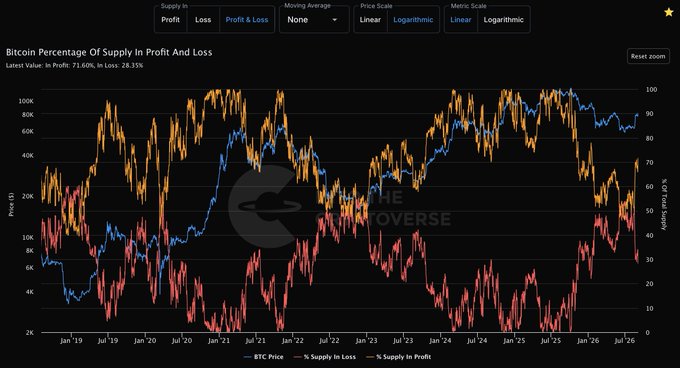This screenshot has height=368, width=680.
Task: Click the Latest Value In Profit text
Action: click(75, 65)
